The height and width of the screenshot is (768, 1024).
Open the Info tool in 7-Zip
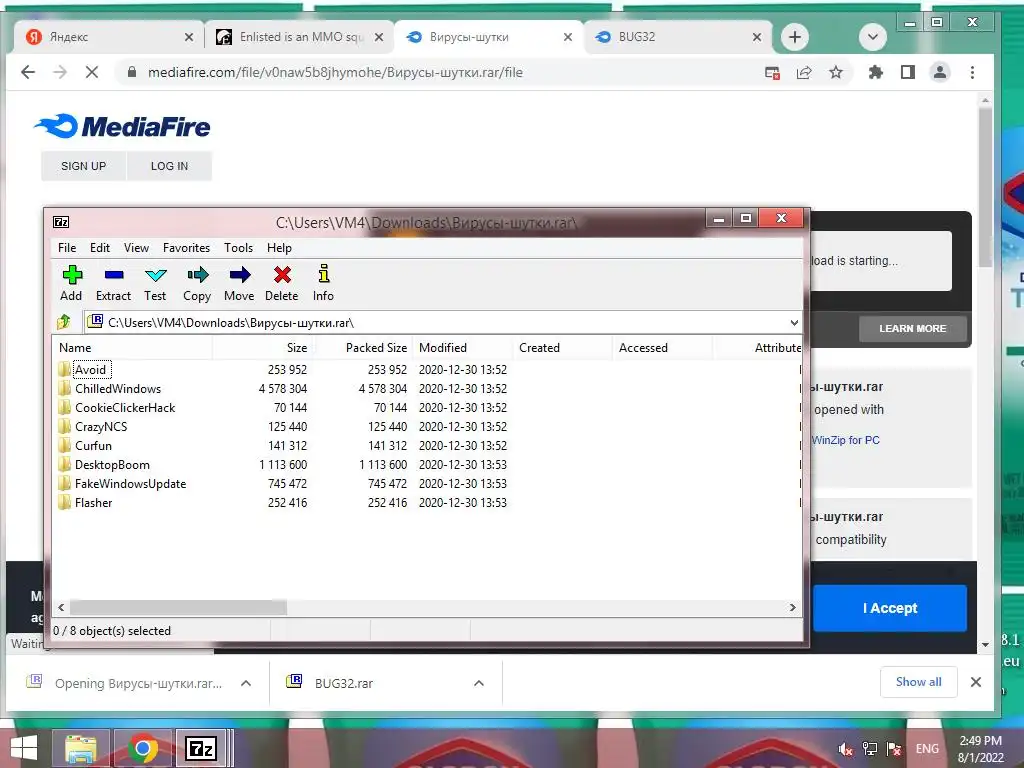point(323,283)
